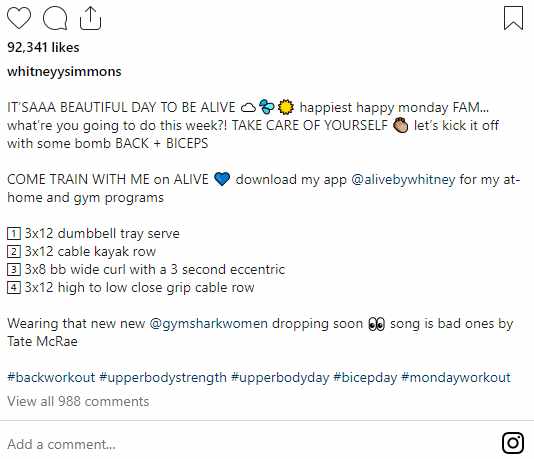534x459 pixels.
Task: Share the post using the share icon
Action: [x=90, y=18]
